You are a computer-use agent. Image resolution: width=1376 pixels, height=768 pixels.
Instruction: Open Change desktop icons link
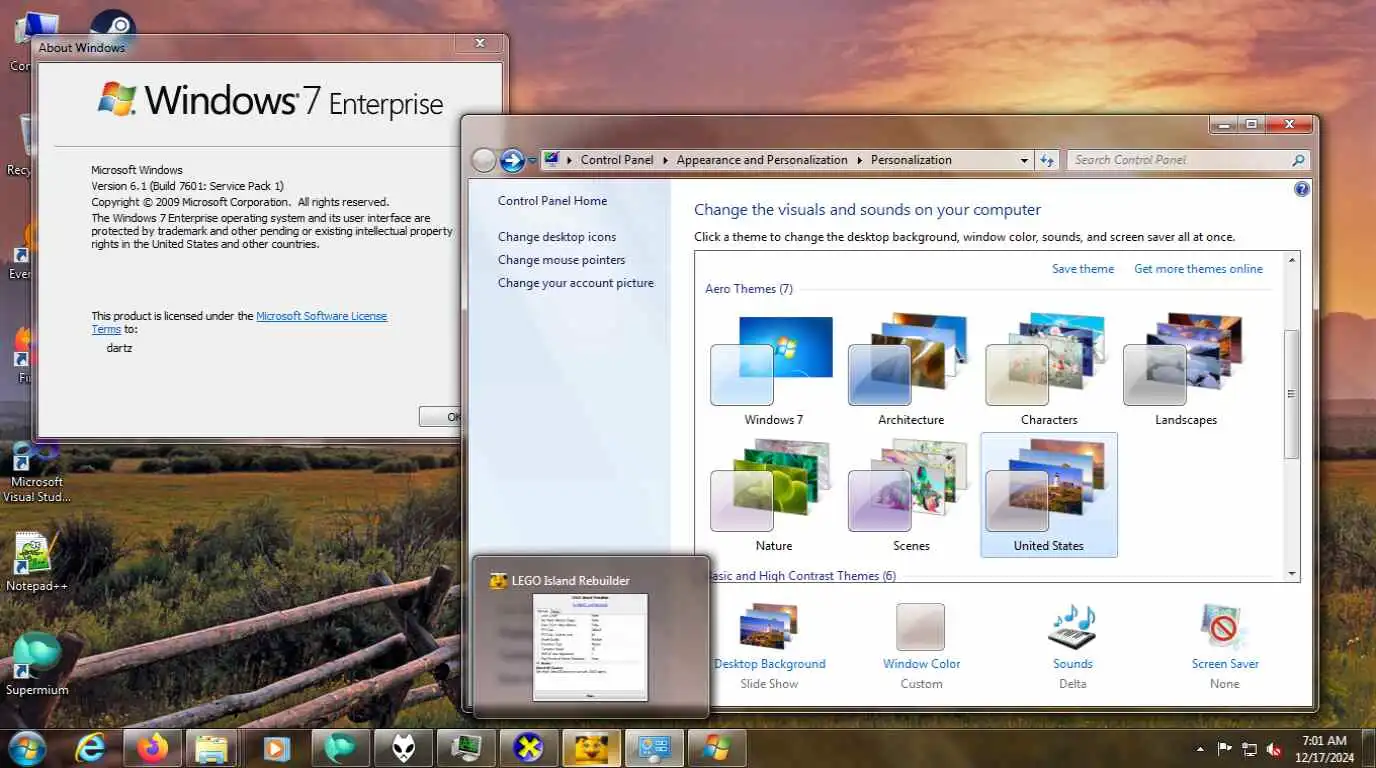pyautogui.click(x=557, y=237)
